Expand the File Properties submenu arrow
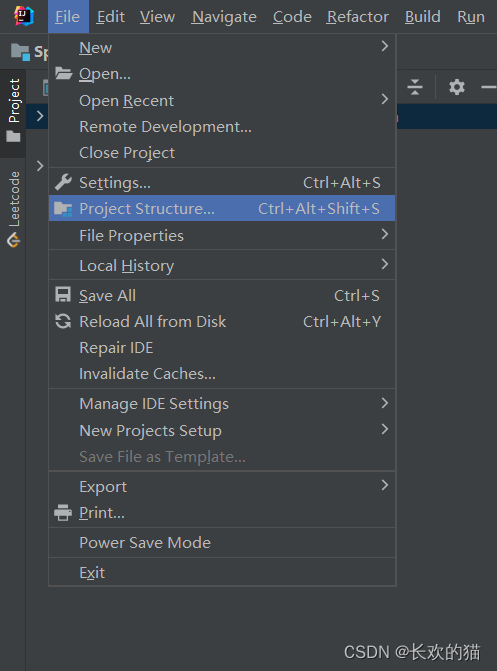Image resolution: width=497 pixels, height=671 pixels. pos(384,234)
